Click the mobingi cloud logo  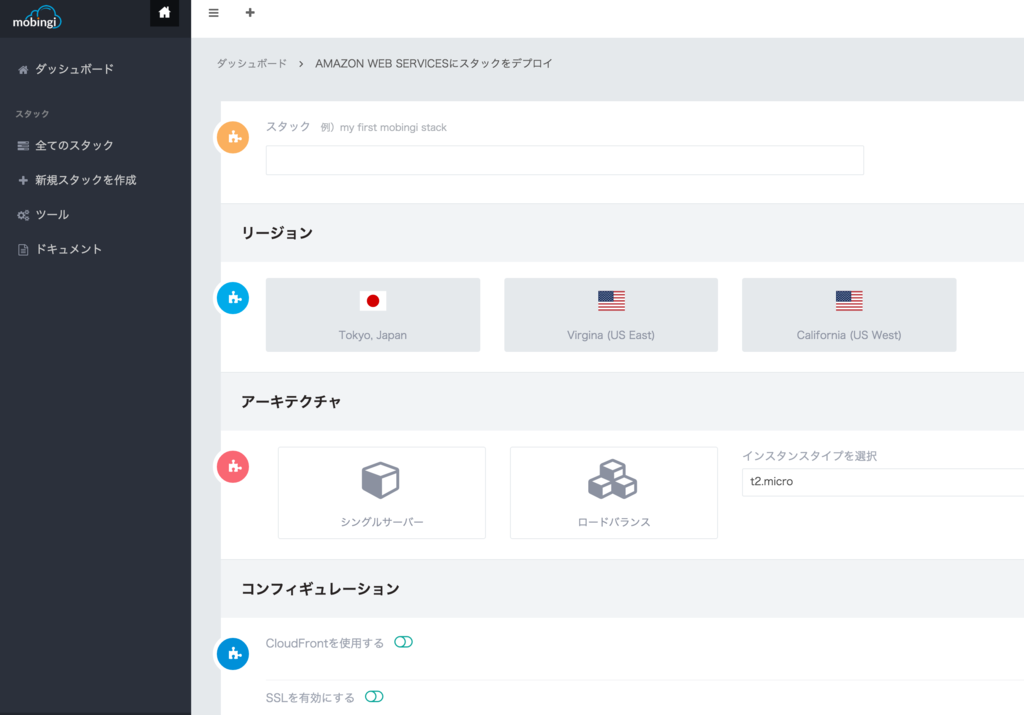coord(37,18)
